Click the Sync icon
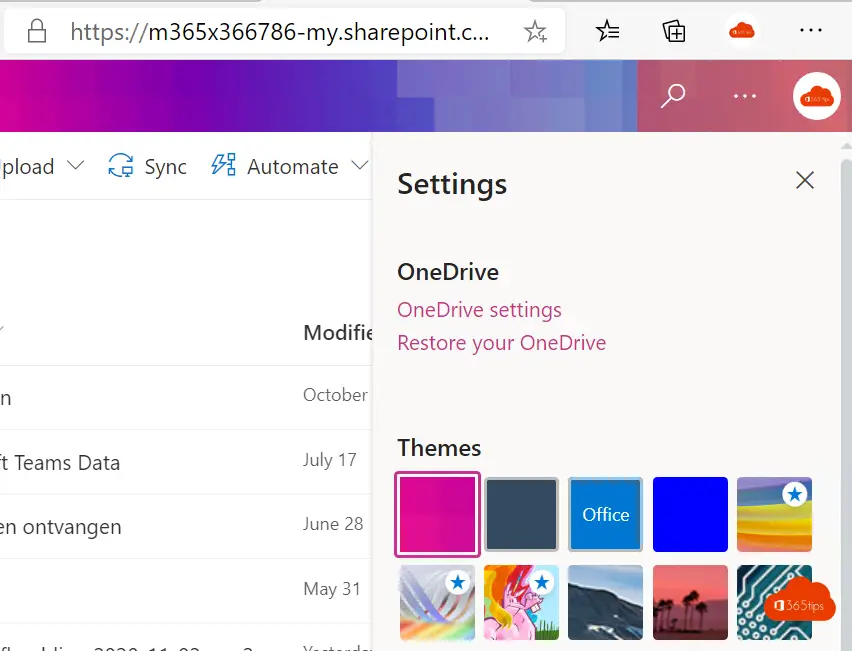This screenshot has width=852, height=651. (x=121, y=166)
